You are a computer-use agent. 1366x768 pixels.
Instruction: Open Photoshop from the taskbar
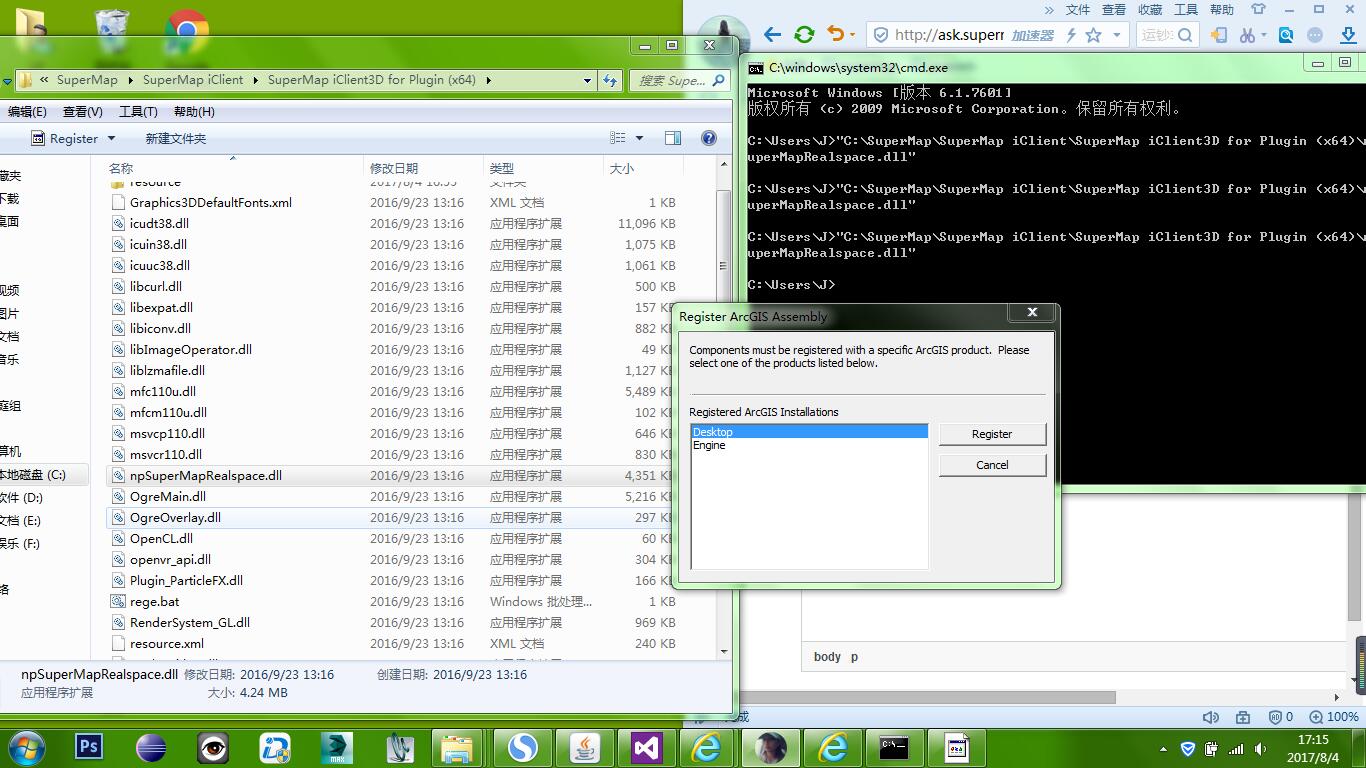click(89, 747)
